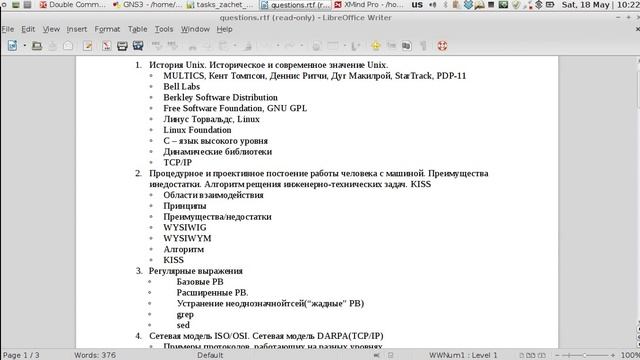Open the Help menu
Screen dimensions: 640x360
click(224, 29)
